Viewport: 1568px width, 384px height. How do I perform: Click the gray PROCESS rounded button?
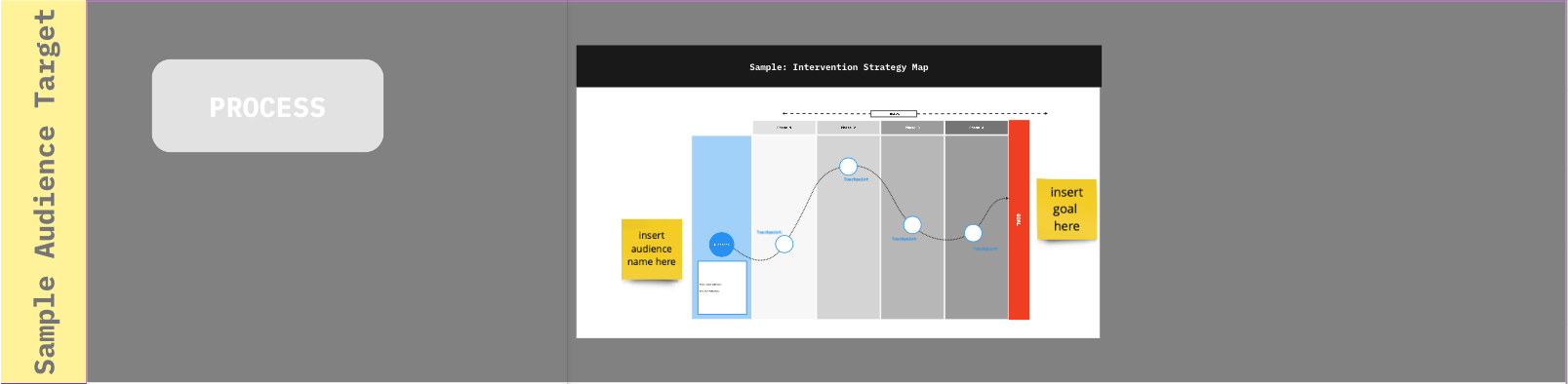[x=267, y=105]
